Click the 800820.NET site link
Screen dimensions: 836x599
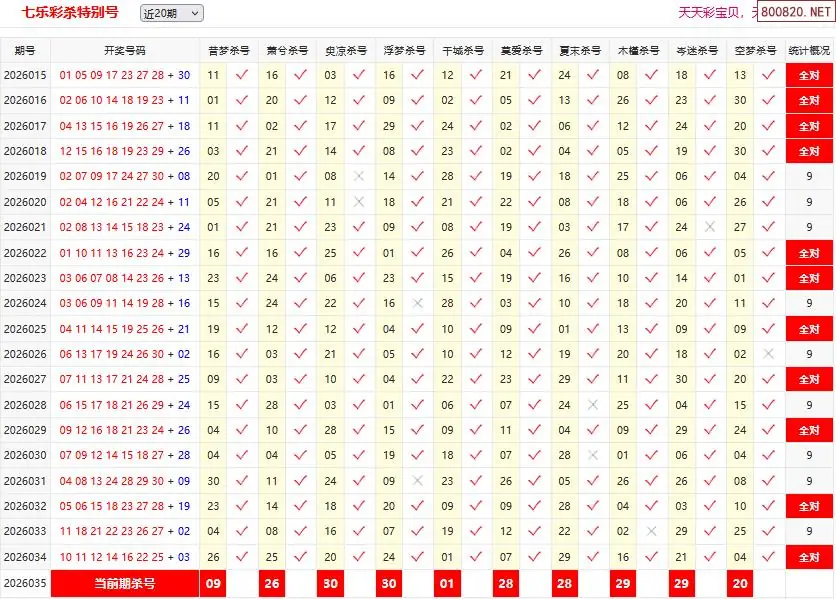click(x=795, y=13)
